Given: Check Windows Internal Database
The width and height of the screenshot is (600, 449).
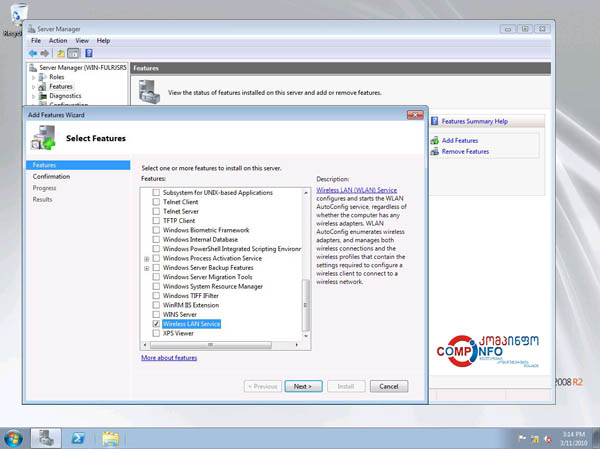Looking at the screenshot, I should coord(156,239).
